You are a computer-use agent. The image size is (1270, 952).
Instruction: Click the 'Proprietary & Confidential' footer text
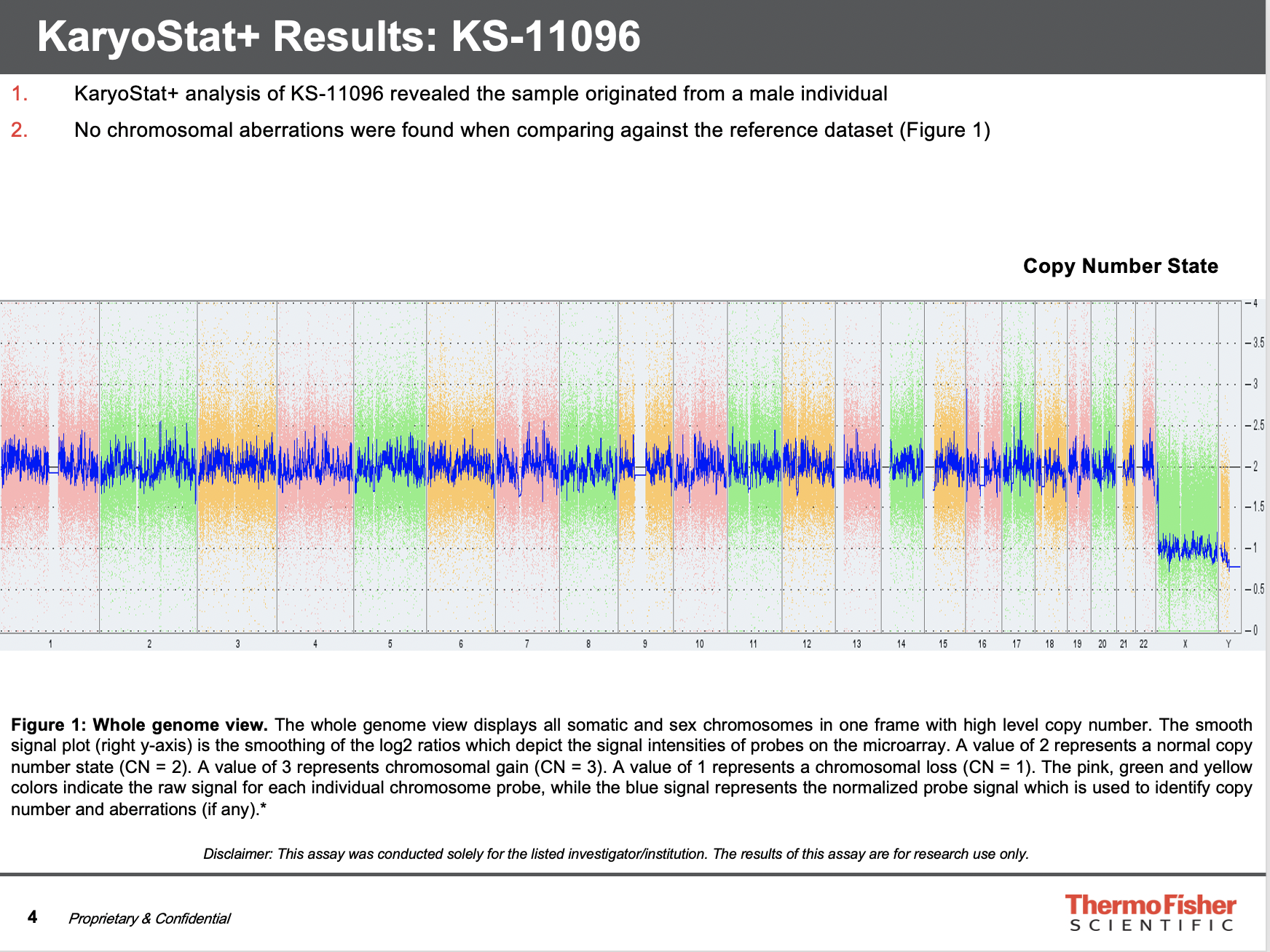tap(149, 919)
